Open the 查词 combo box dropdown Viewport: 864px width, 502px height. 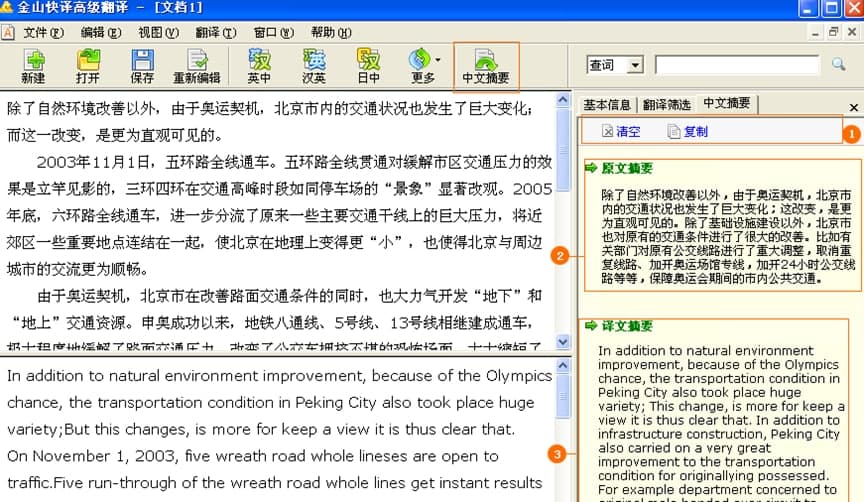(635, 65)
